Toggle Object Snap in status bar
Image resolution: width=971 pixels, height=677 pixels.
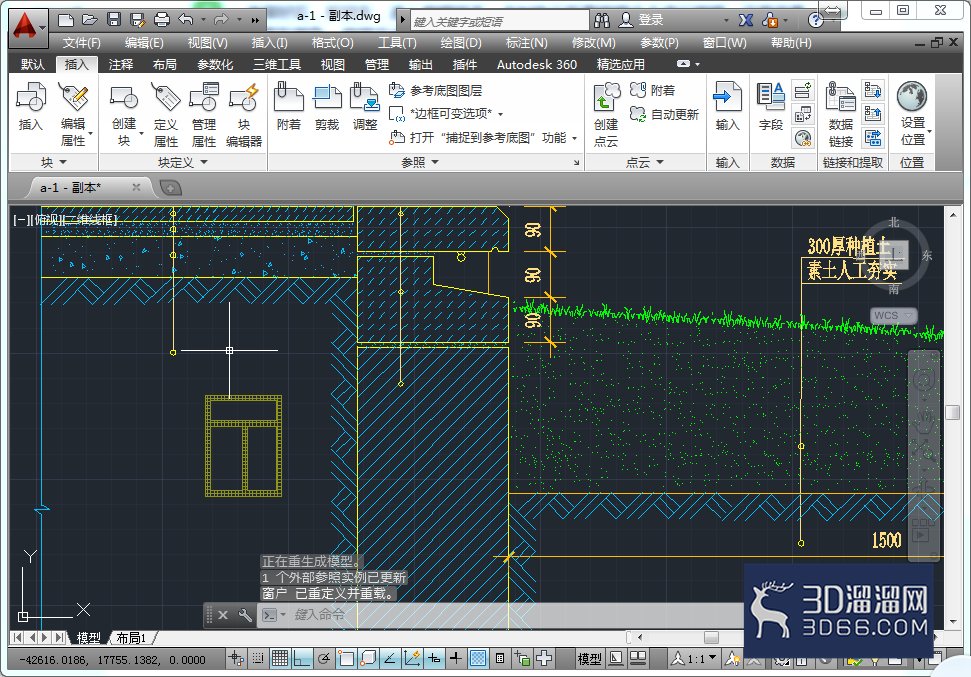click(346, 658)
